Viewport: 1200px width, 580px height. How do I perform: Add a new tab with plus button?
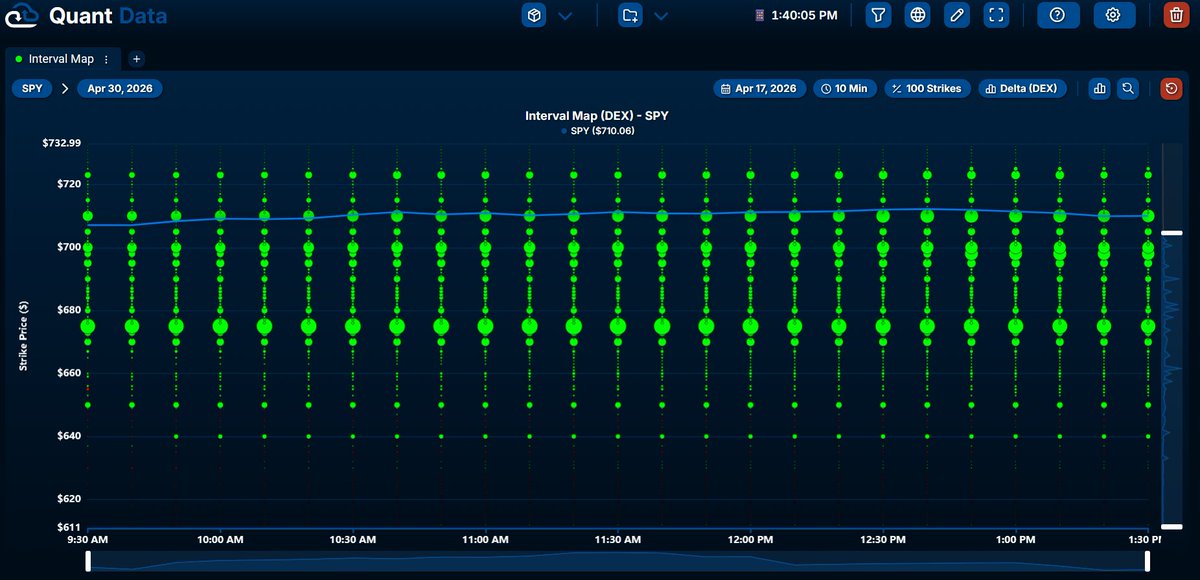point(136,59)
